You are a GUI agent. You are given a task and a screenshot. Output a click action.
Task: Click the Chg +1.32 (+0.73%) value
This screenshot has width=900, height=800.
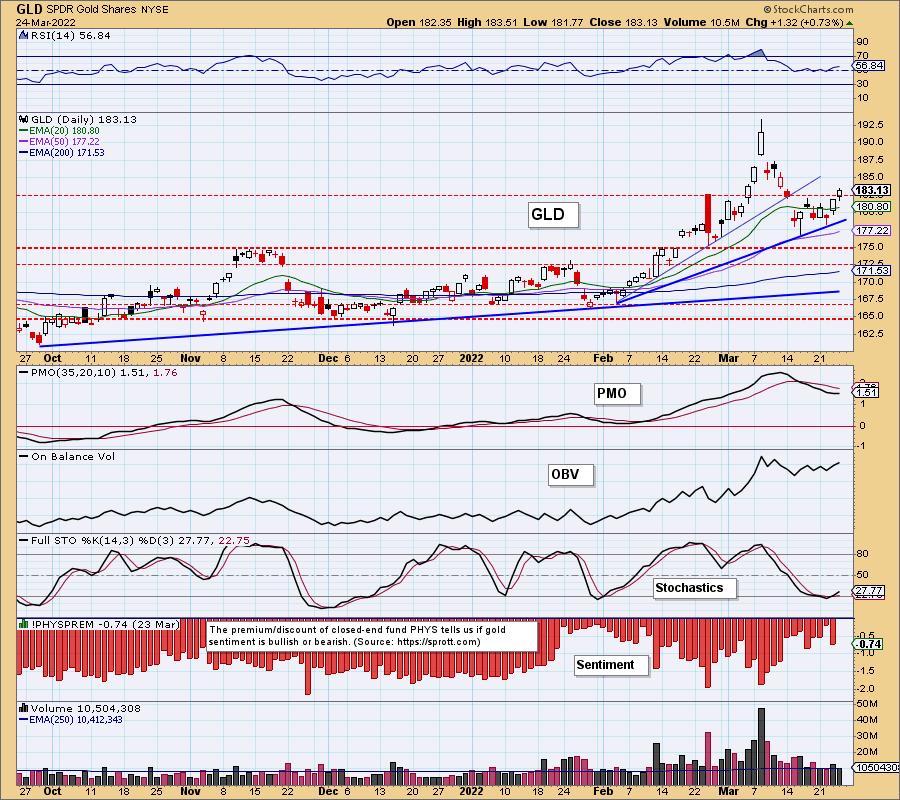(794, 22)
